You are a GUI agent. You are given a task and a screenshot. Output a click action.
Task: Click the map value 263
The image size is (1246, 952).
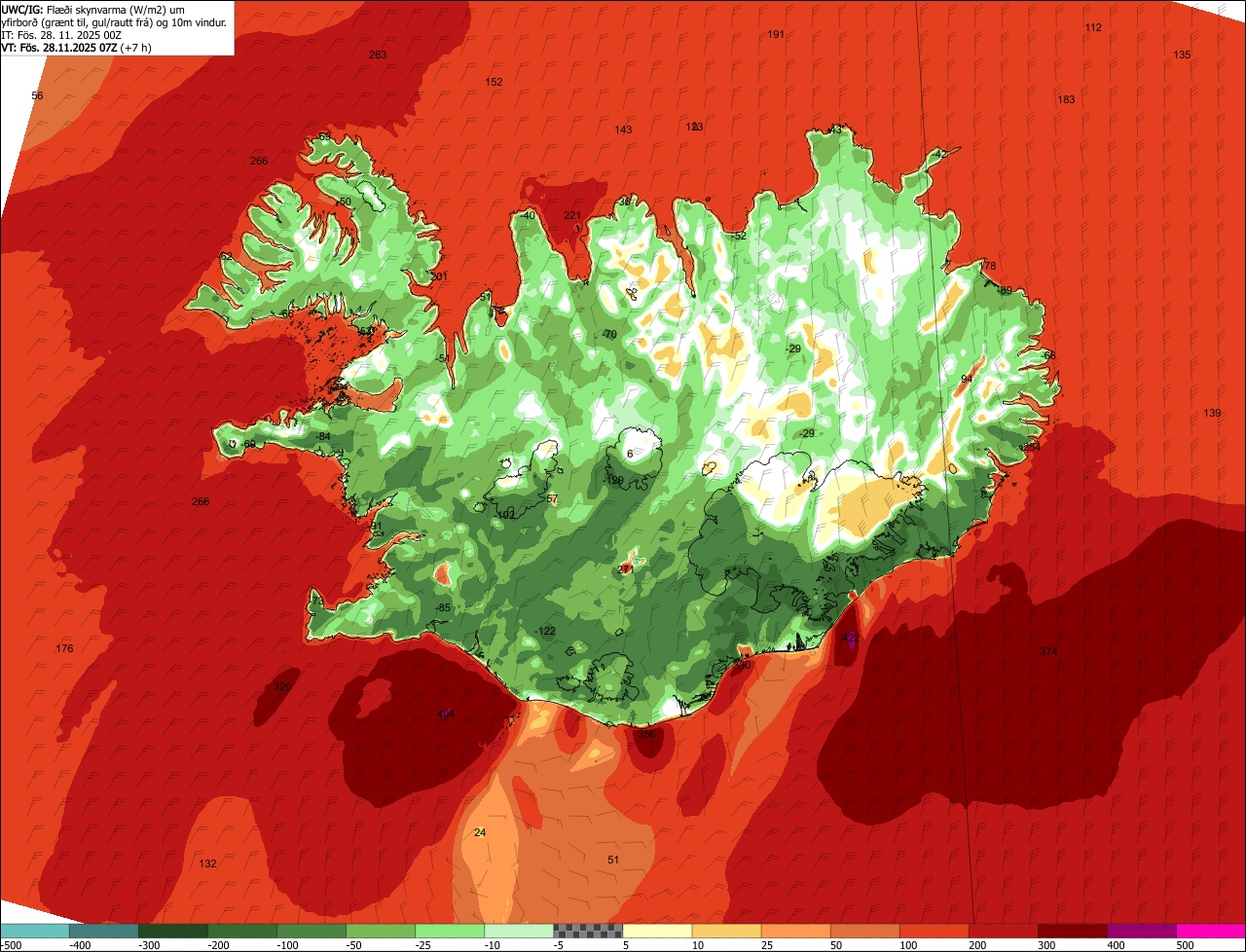click(x=378, y=55)
